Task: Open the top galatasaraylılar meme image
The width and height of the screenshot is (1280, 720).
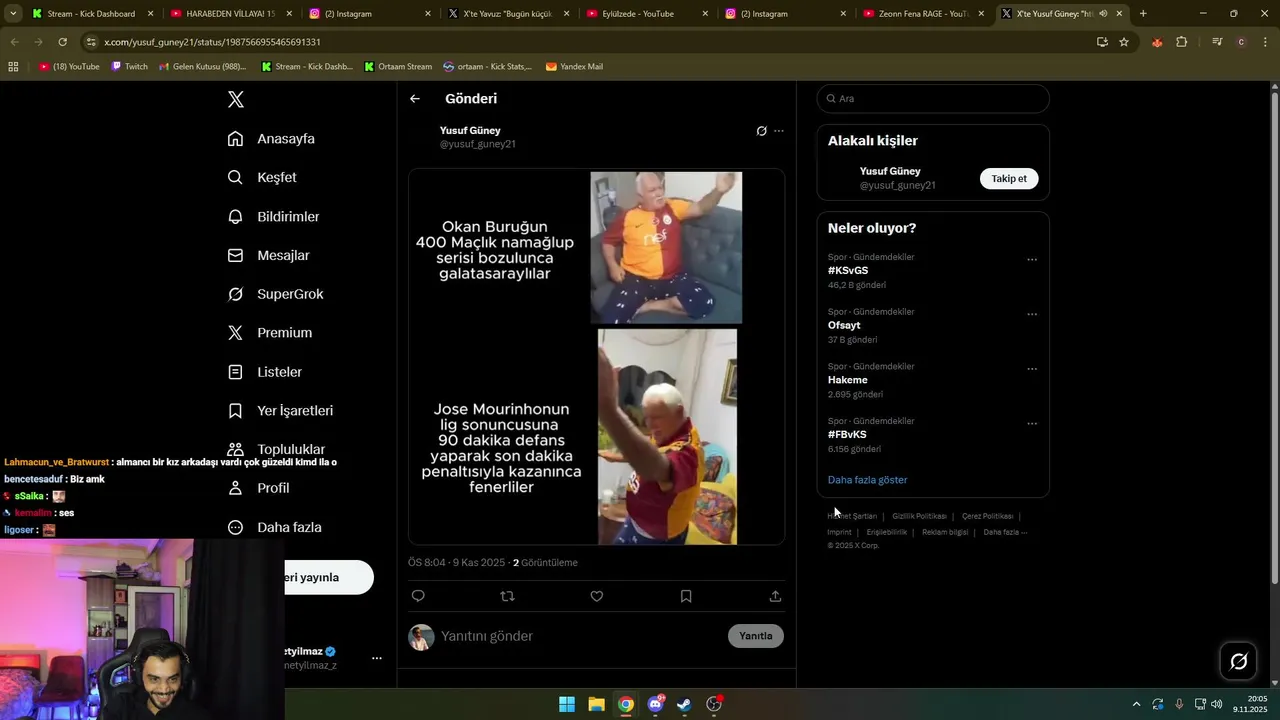Action: coord(666,247)
